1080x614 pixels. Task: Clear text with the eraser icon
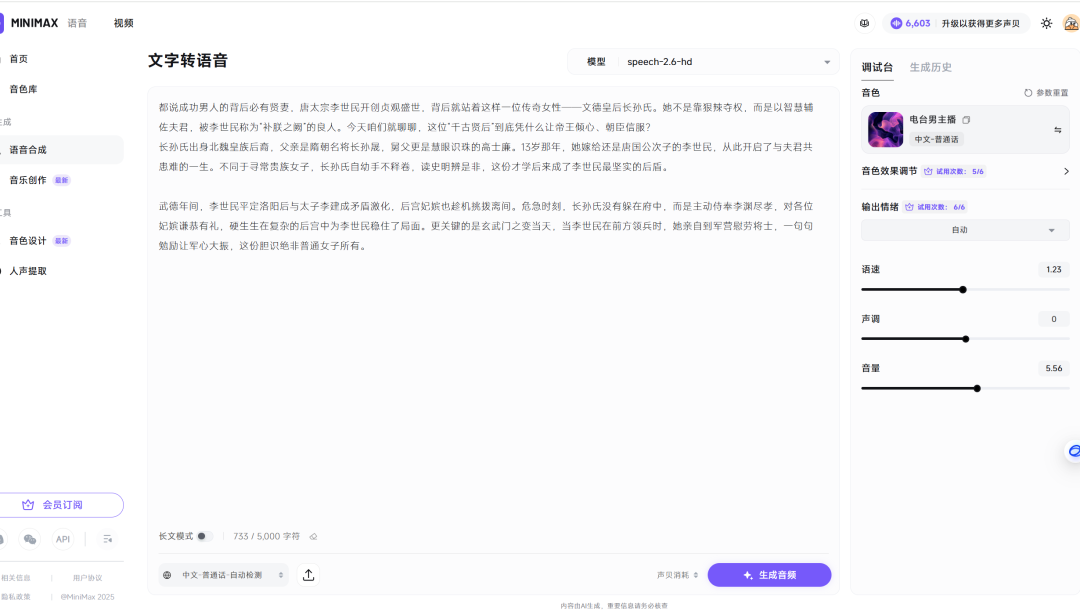[313, 536]
